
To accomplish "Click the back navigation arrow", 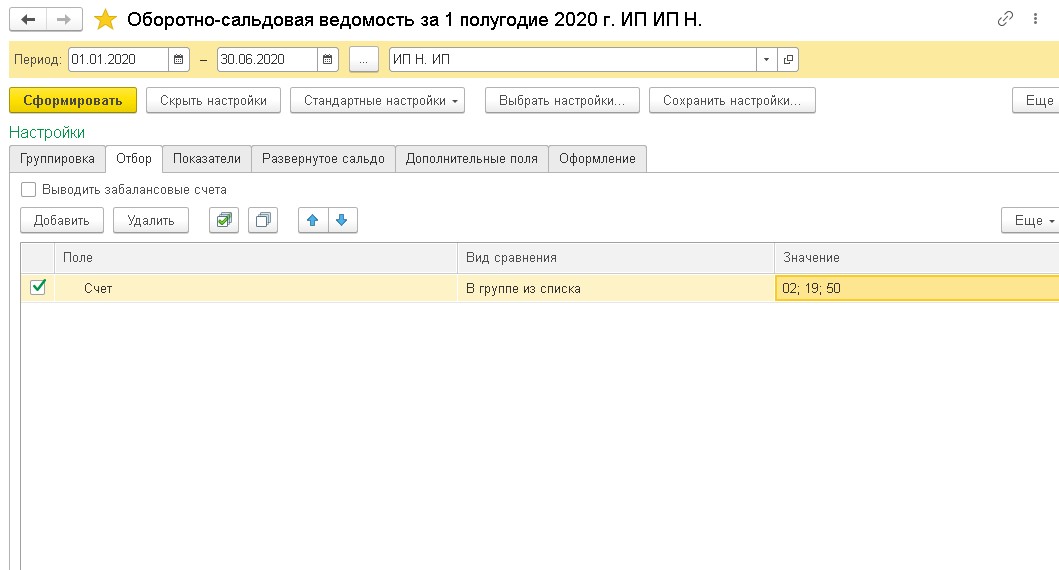I will point(28,20).
